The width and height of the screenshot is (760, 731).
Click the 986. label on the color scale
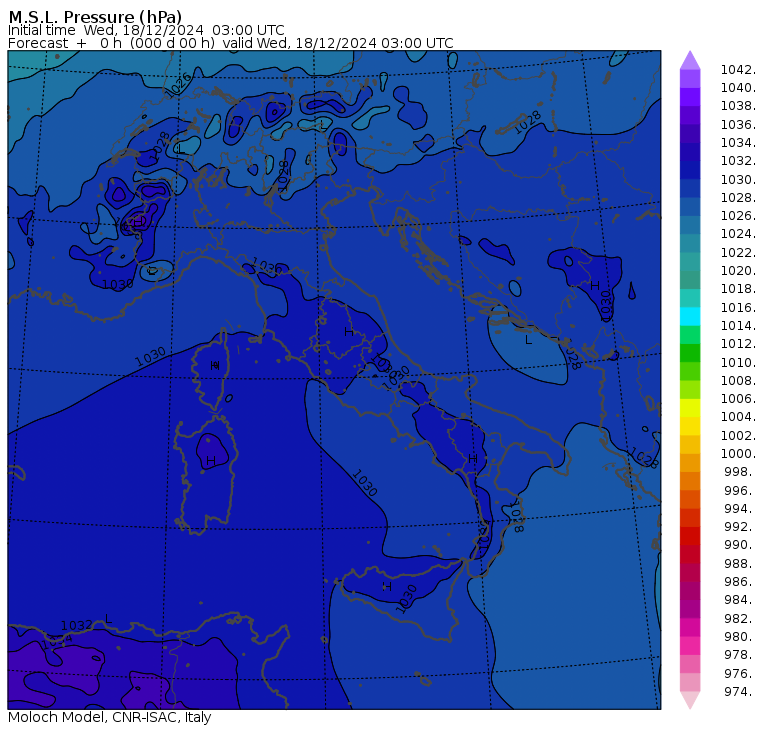click(x=740, y=582)
